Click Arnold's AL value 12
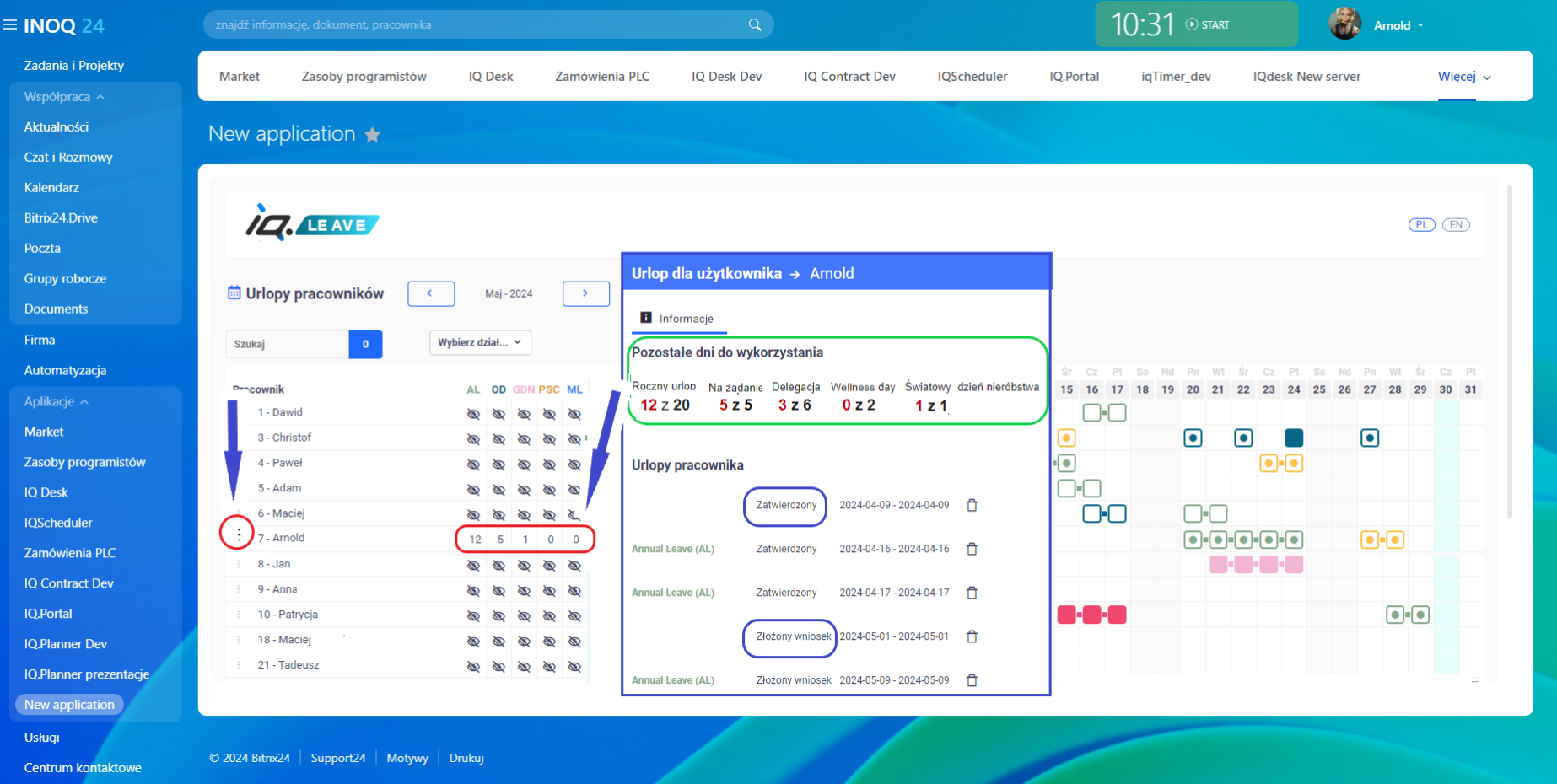This screenshot has height=784, width=1557. pos(475,540)
